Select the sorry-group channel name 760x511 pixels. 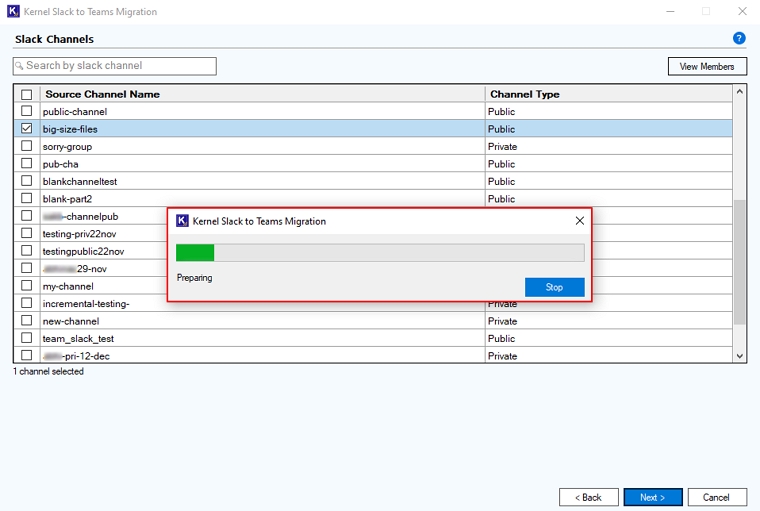[x=67, y=146]
